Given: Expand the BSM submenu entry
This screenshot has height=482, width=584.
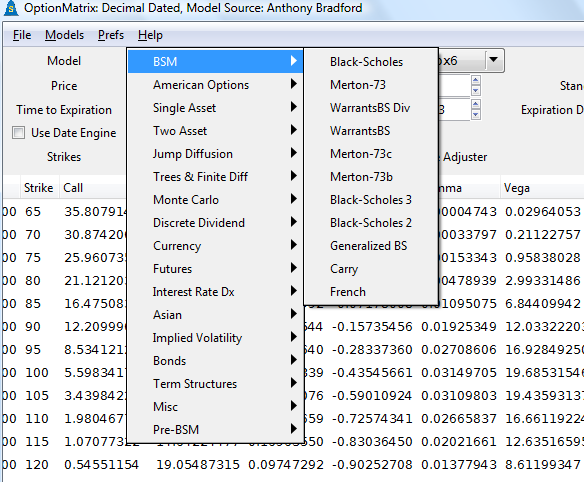Looking at the screenshot, I should pos(215,61).
